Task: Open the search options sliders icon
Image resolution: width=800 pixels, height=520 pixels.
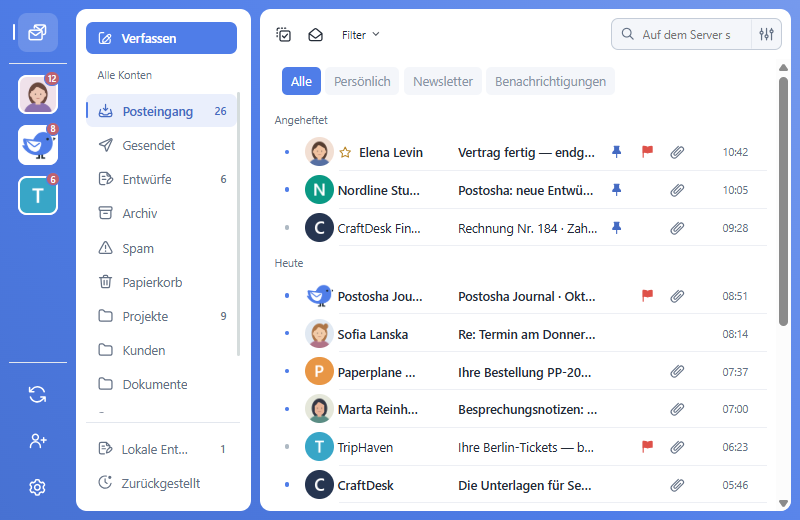Action: point(766,35)
